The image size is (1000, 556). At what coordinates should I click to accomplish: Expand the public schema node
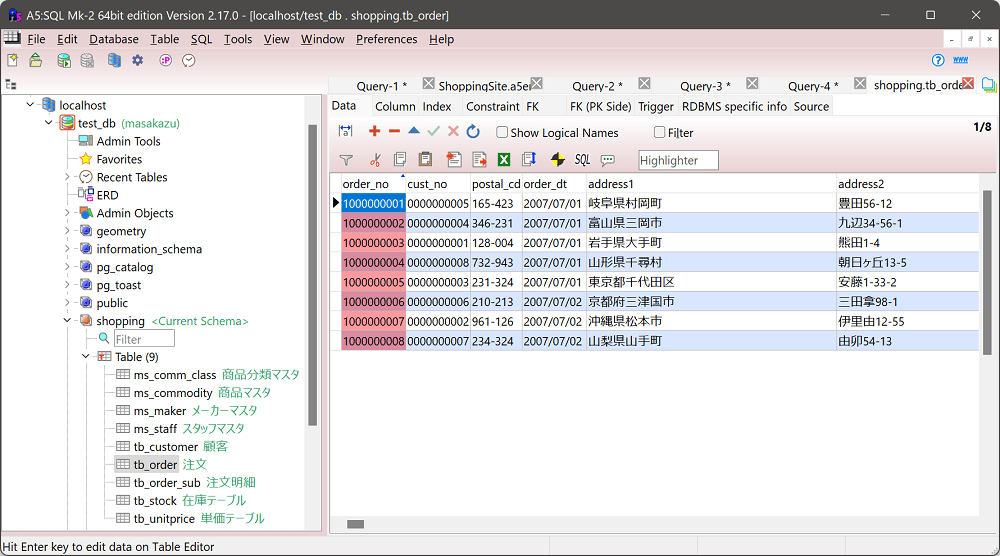click(x=68, y=303)
